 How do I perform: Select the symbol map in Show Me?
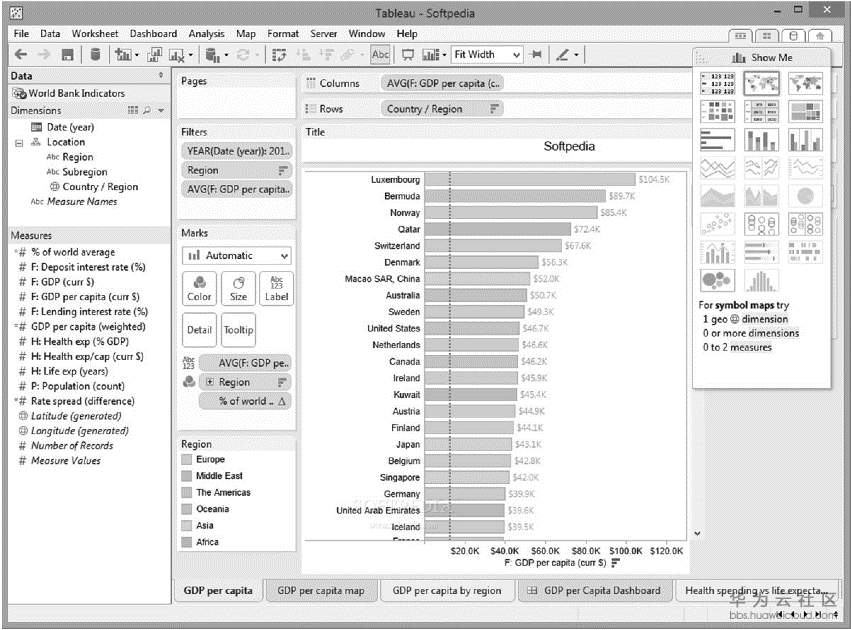pyautogui.click(x=761, y=83)
